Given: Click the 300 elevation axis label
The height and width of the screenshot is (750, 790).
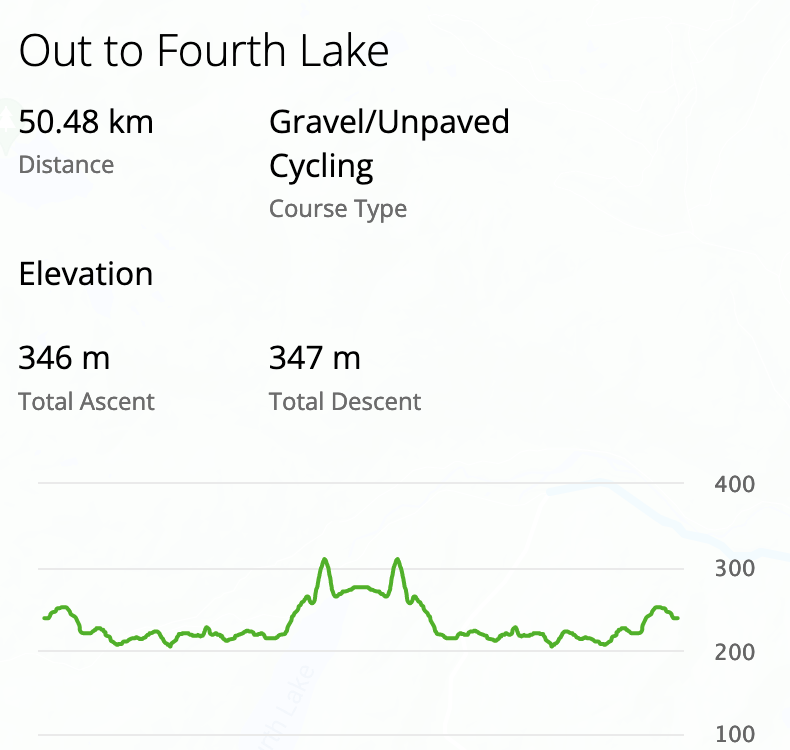Looking at the screenshot, I should (735, 568).
